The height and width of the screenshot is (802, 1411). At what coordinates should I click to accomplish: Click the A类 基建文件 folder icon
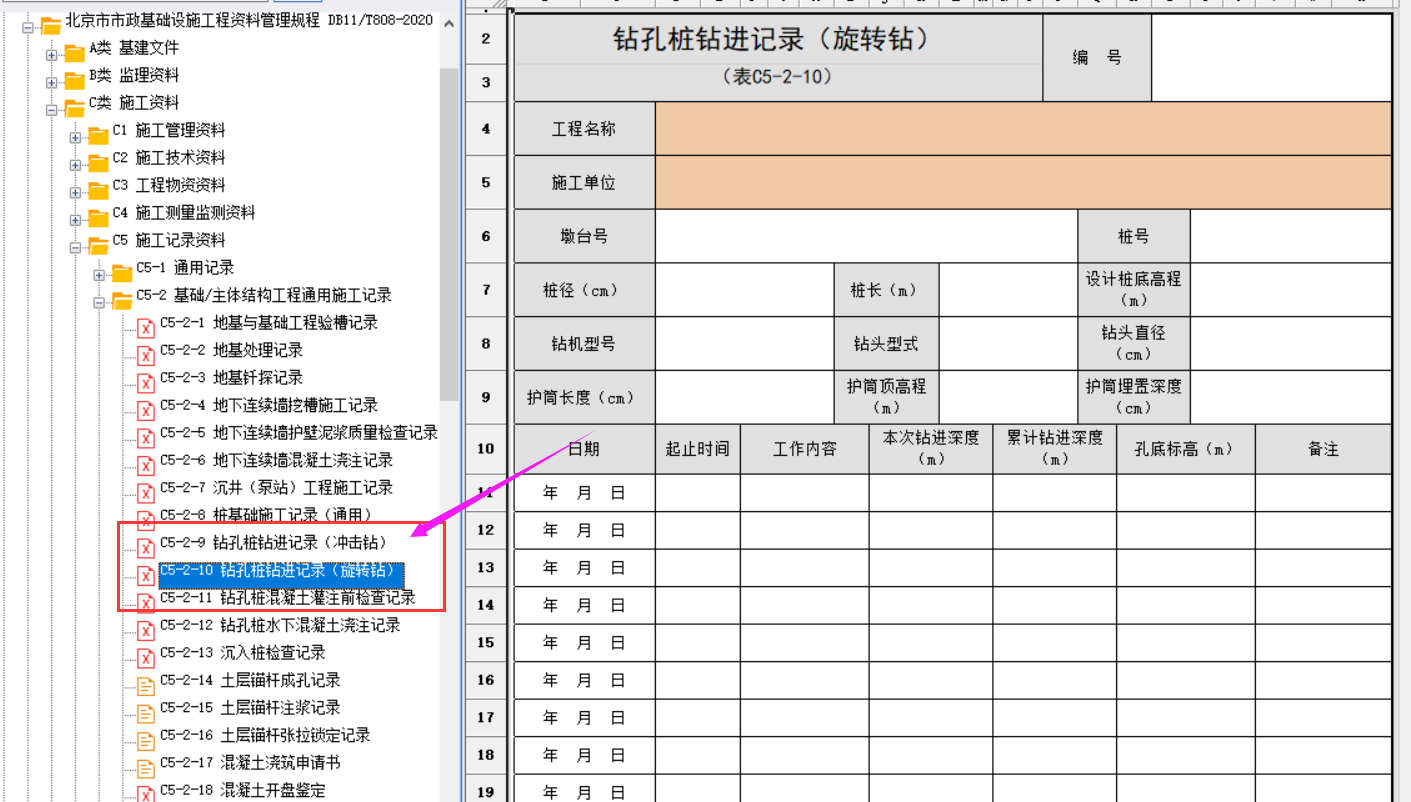(74, 51)
